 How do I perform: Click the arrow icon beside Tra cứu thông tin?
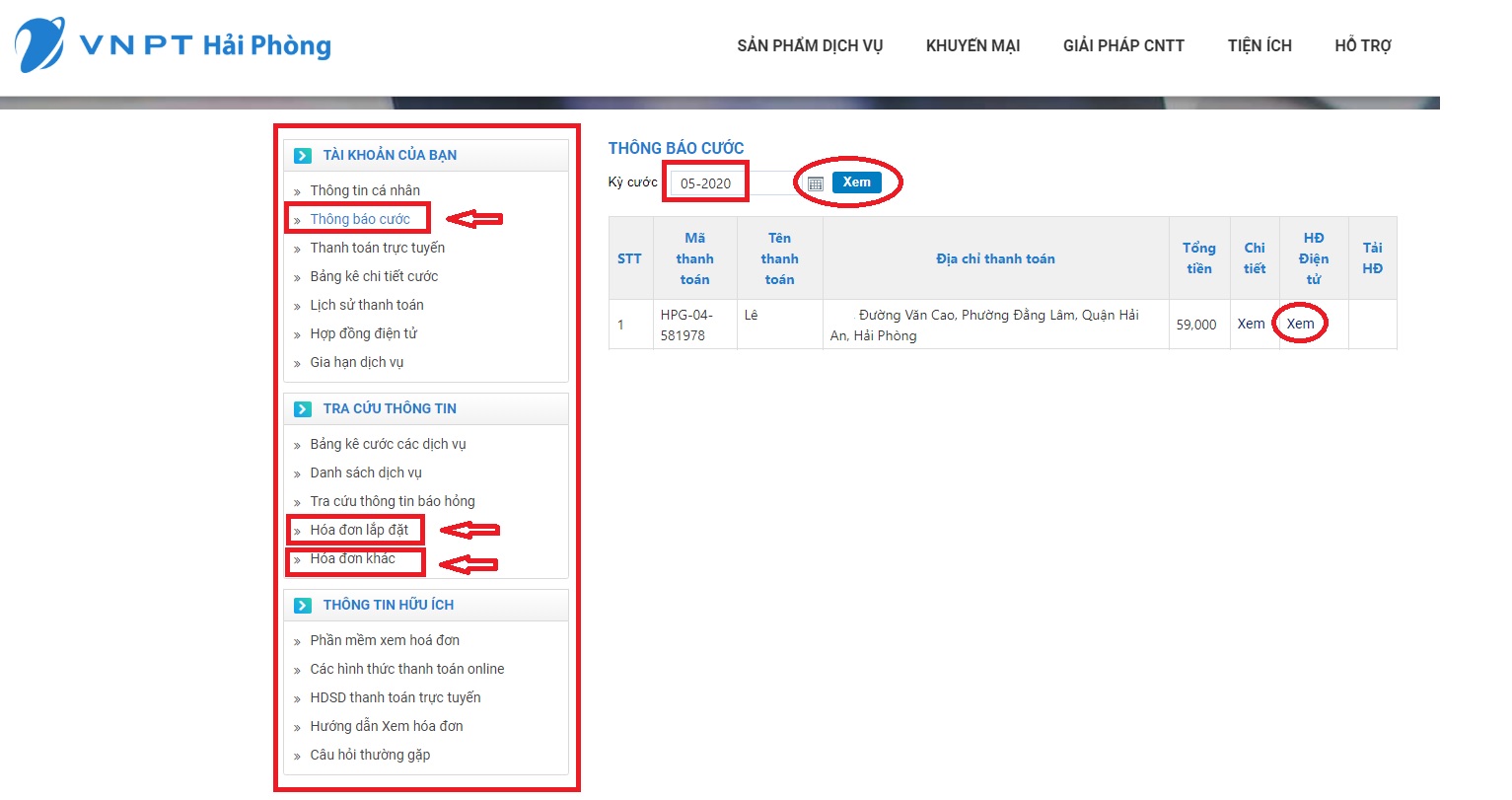point(303,408)
